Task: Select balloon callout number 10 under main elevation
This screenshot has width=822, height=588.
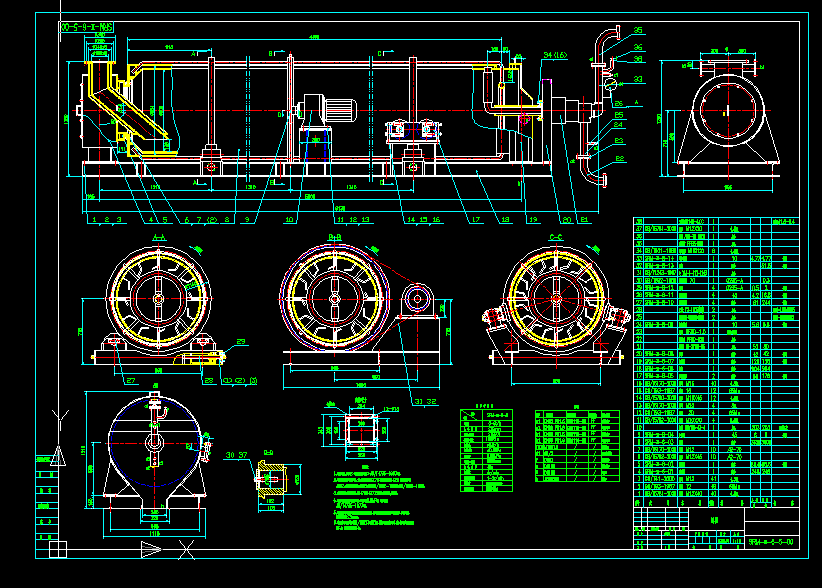Action: [x=289, y=220]
